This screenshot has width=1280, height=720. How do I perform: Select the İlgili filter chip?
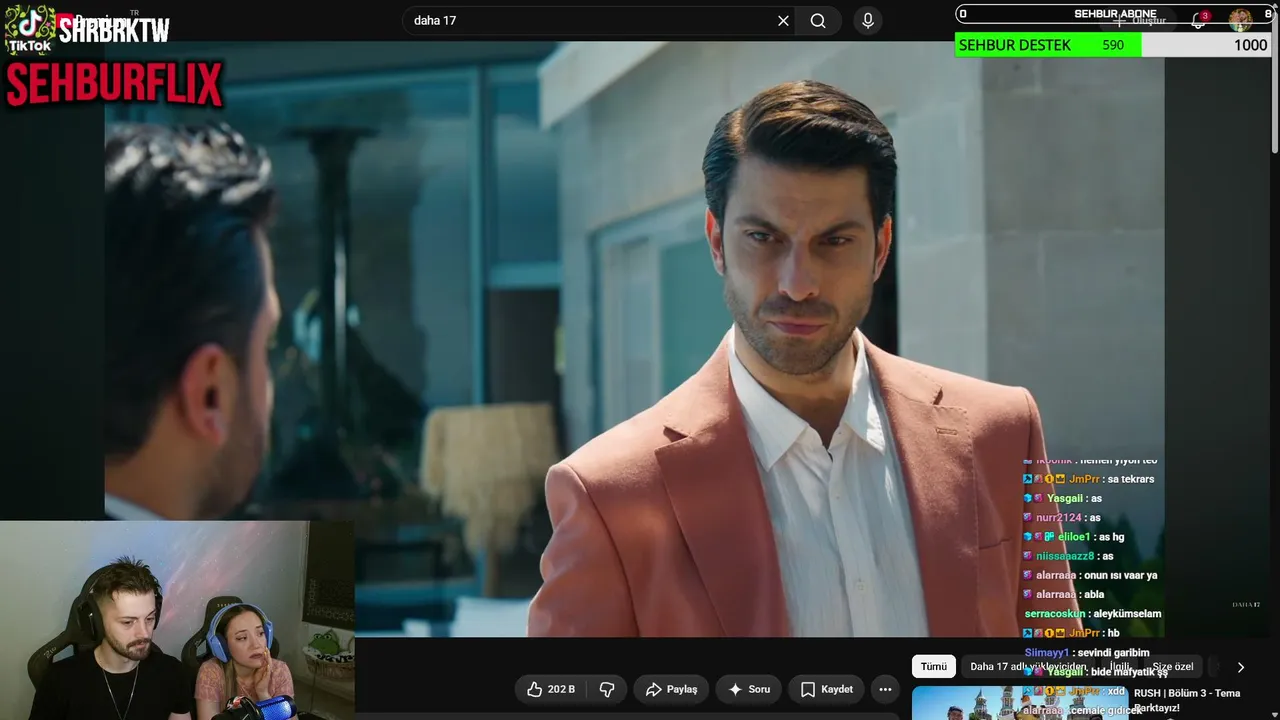(x=1120, y=667)
